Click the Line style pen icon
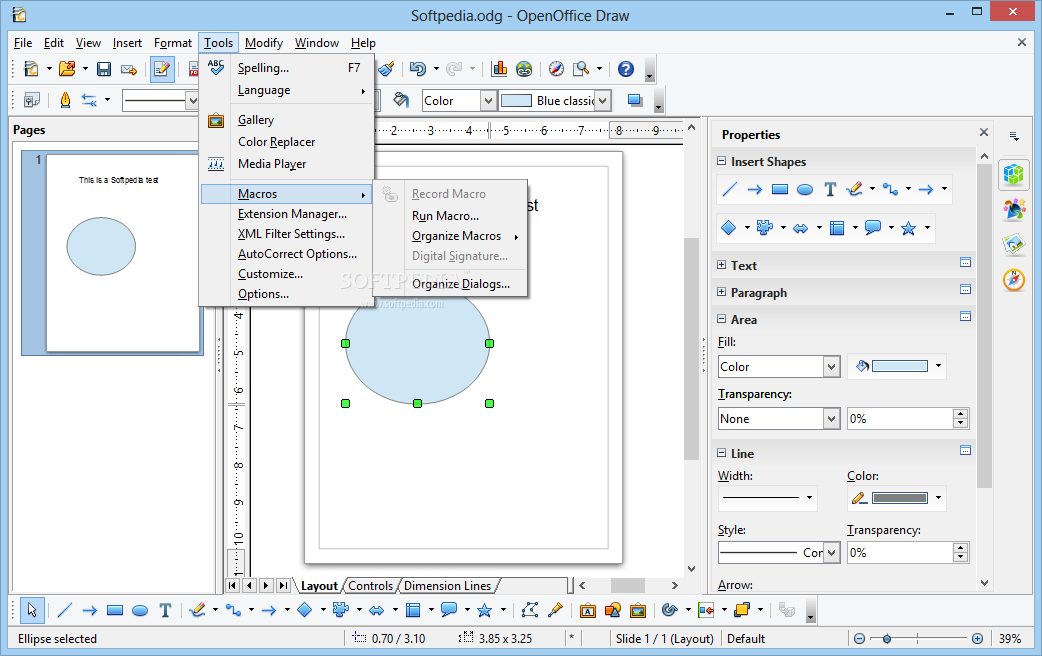 65,100
